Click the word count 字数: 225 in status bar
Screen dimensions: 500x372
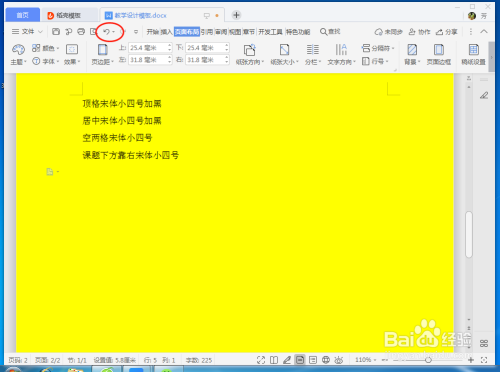tap(199, 360)
